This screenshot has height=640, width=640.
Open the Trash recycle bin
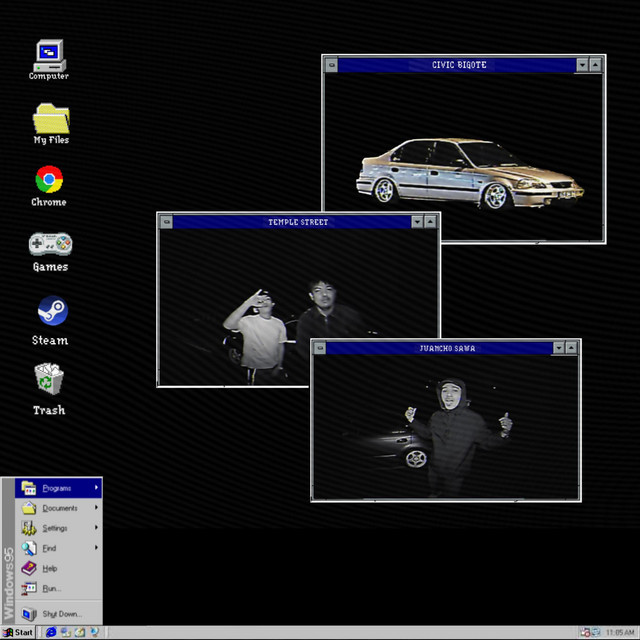point(49,381)
